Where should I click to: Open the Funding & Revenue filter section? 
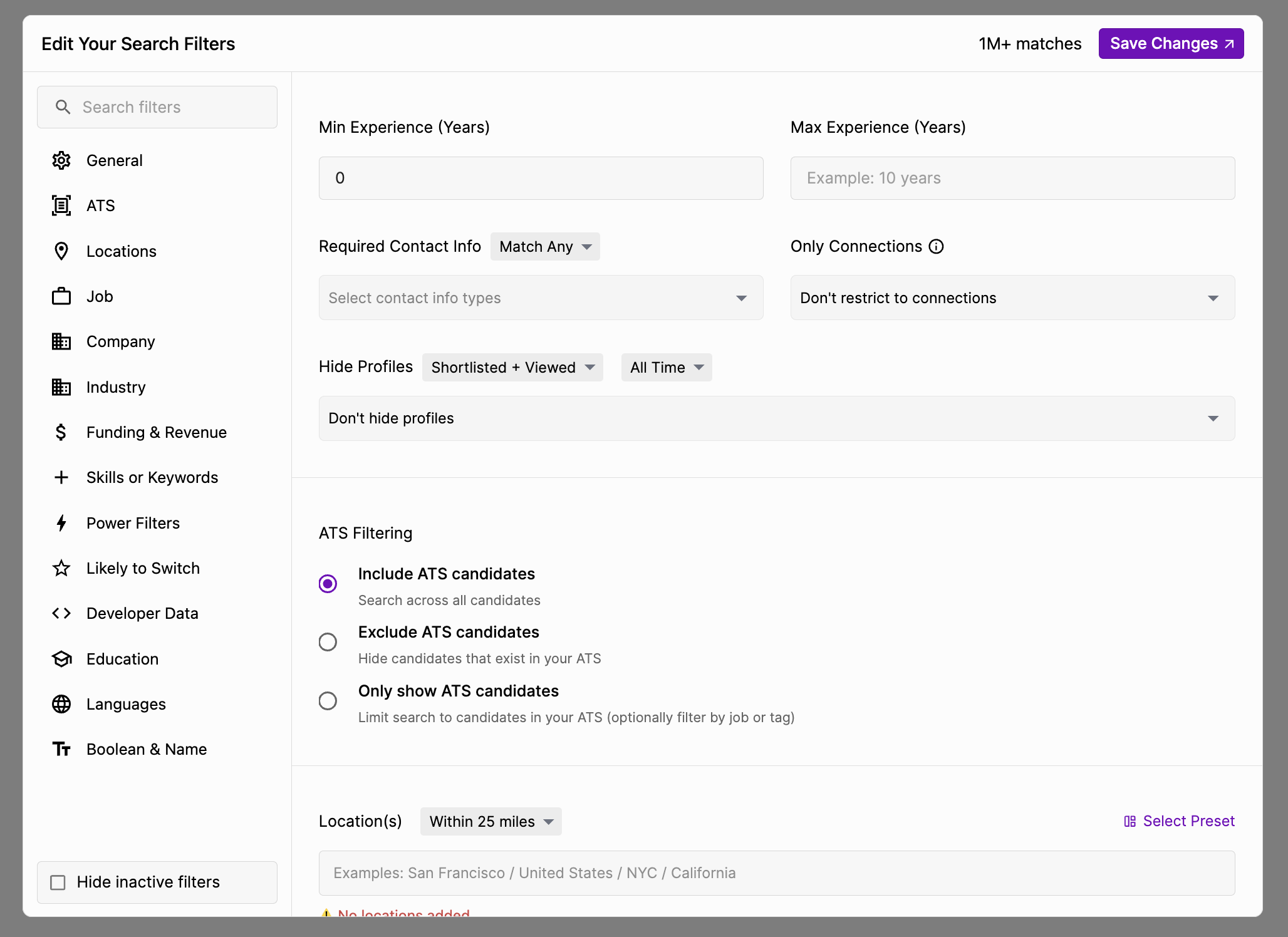tap(157, 432)
